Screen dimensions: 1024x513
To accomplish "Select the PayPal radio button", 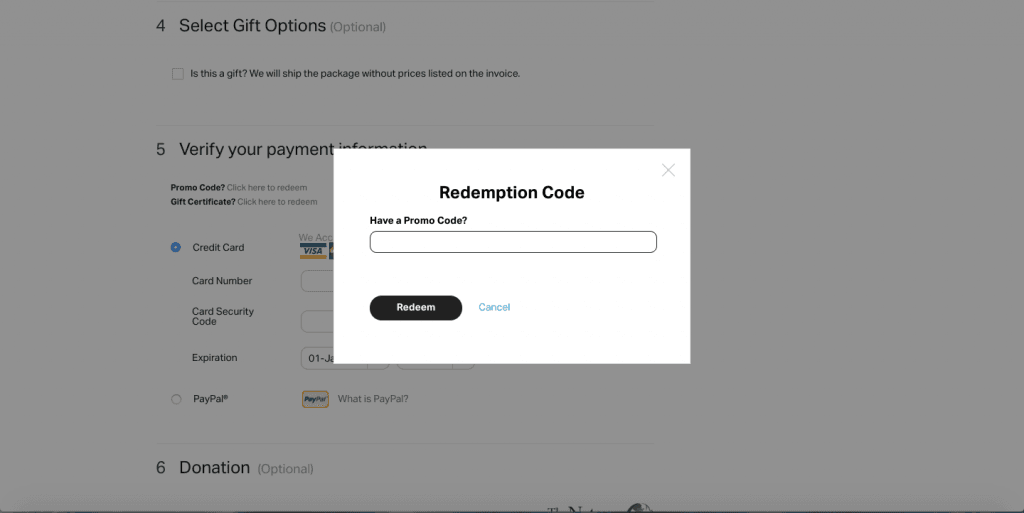I will click(176, 399).
